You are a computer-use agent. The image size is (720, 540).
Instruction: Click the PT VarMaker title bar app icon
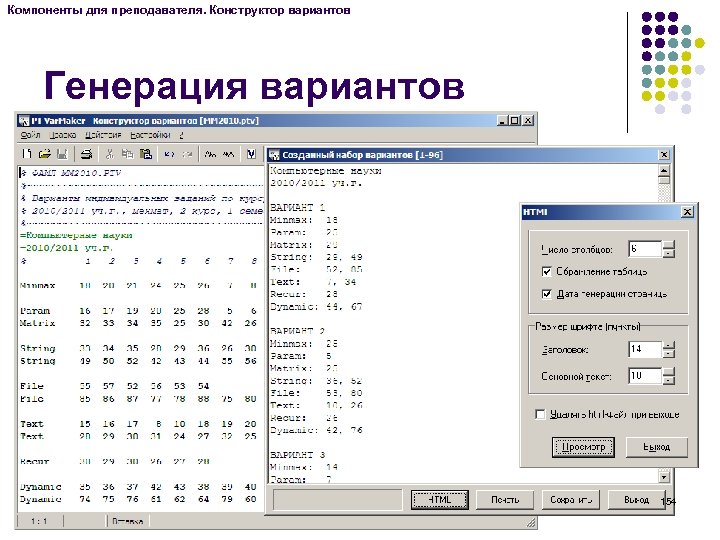click(24, 121)
